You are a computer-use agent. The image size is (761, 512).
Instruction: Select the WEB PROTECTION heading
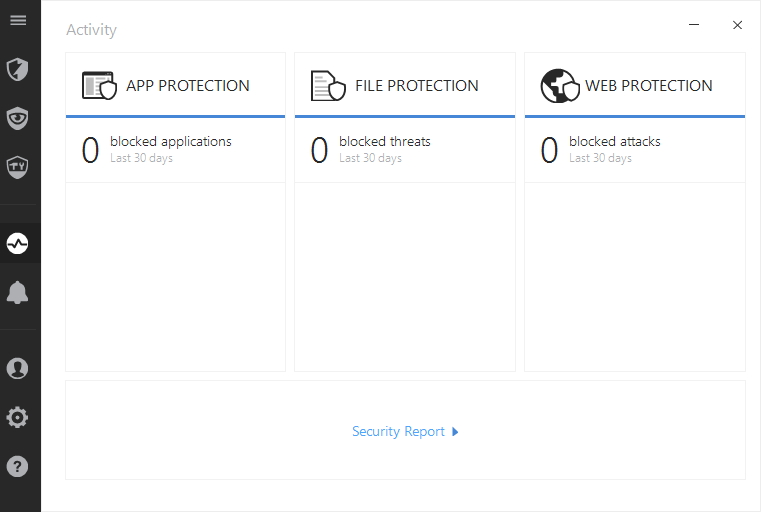[x=649, y=86]
